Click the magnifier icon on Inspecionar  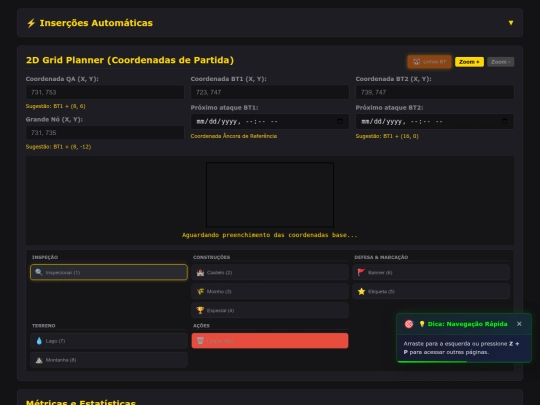(x=39, y=272)
